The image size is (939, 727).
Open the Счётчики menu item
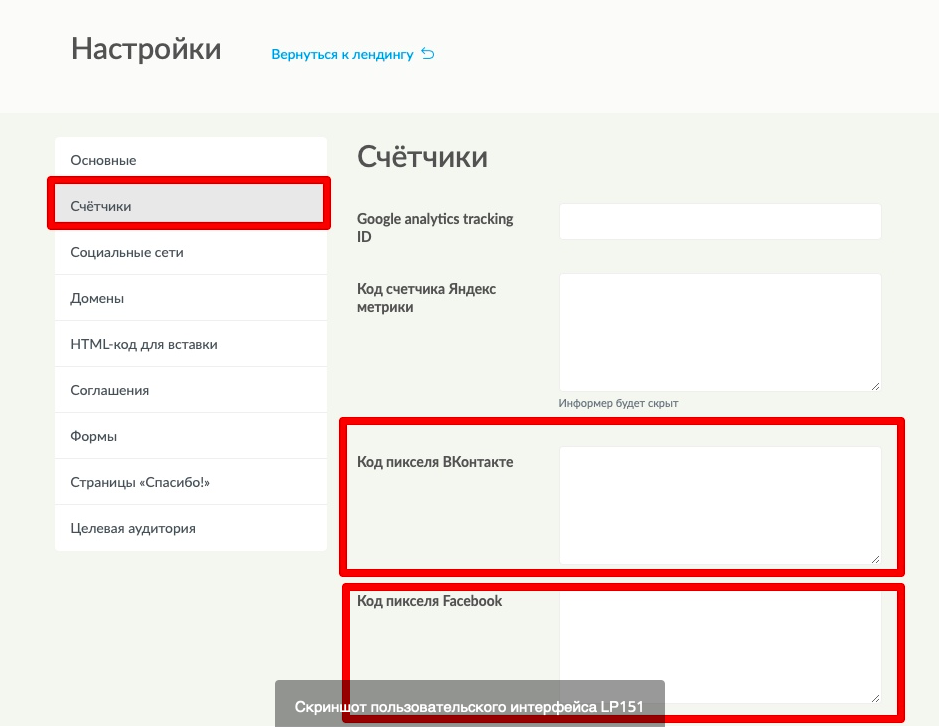point(191,206)
